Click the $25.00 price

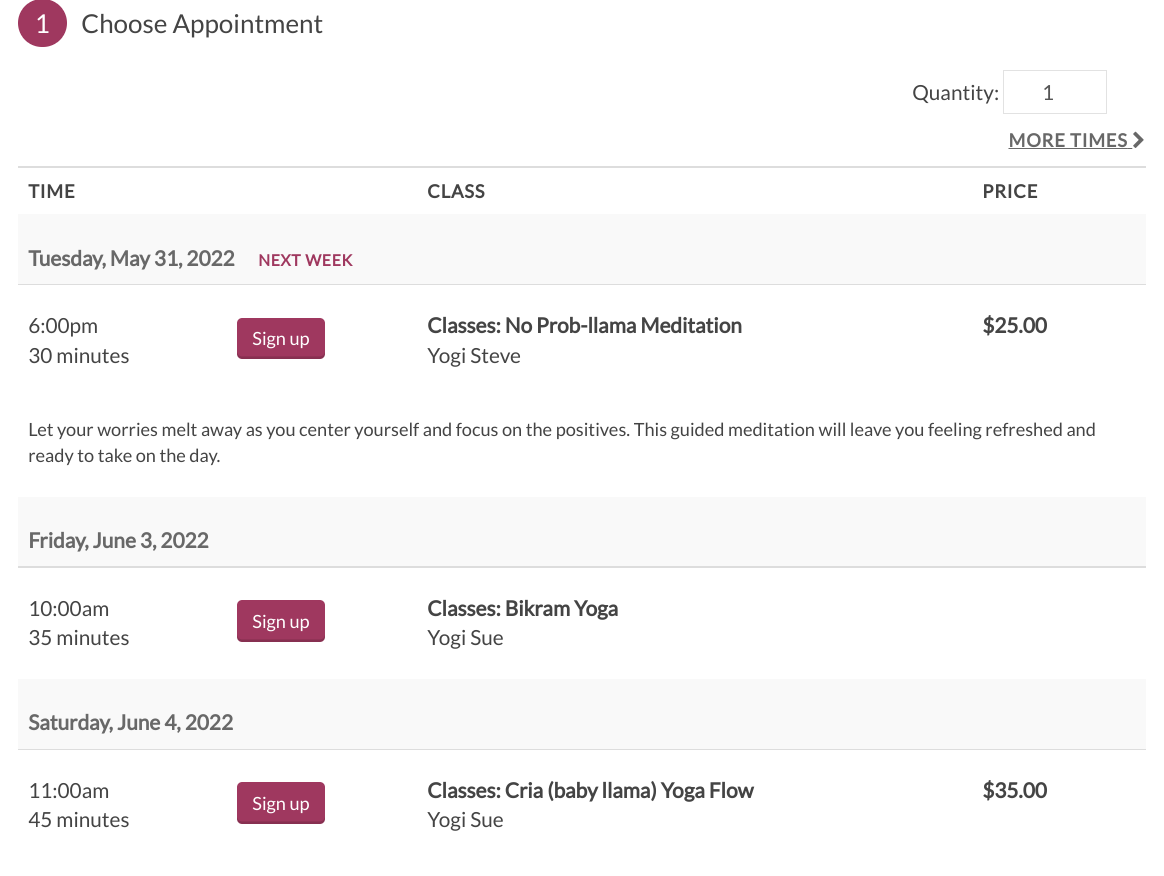pyautogui.click(x=1015, y=325)
